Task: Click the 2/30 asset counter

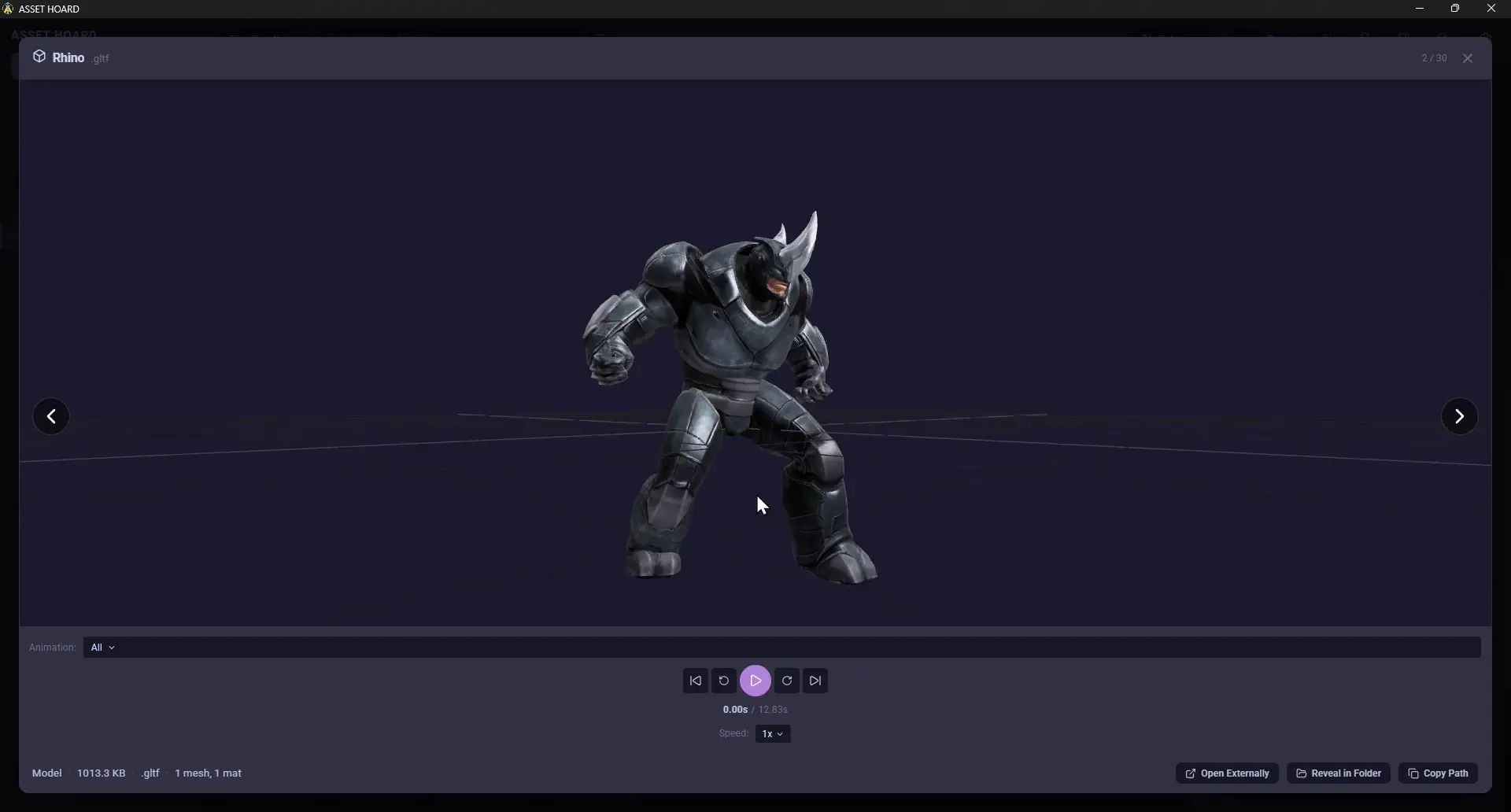Action: pos(1434,57)
